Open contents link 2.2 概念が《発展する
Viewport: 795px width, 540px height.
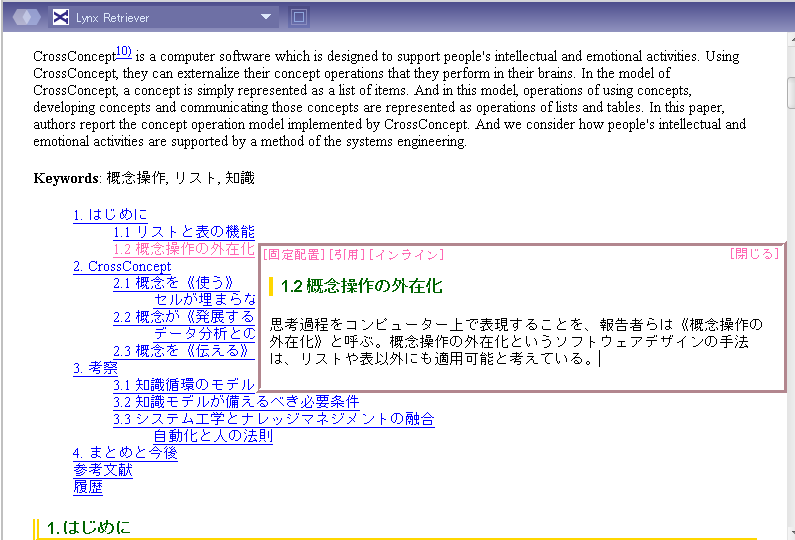pyautogui.click(x=184, y=317)
